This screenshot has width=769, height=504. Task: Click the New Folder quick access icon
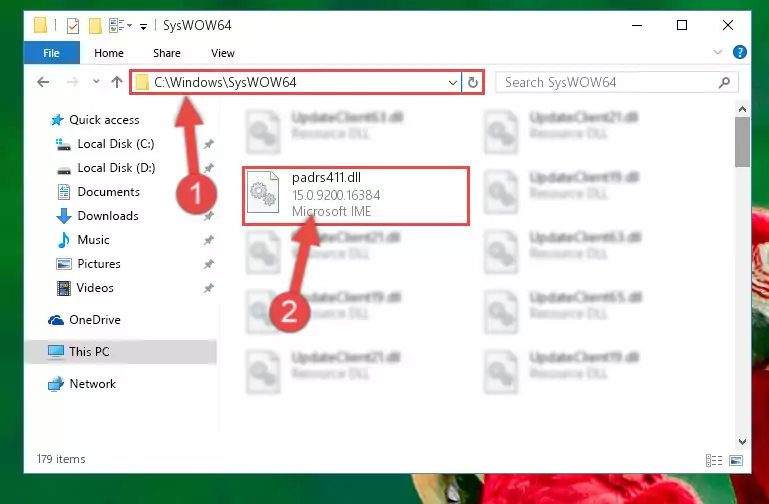point(95,25)
